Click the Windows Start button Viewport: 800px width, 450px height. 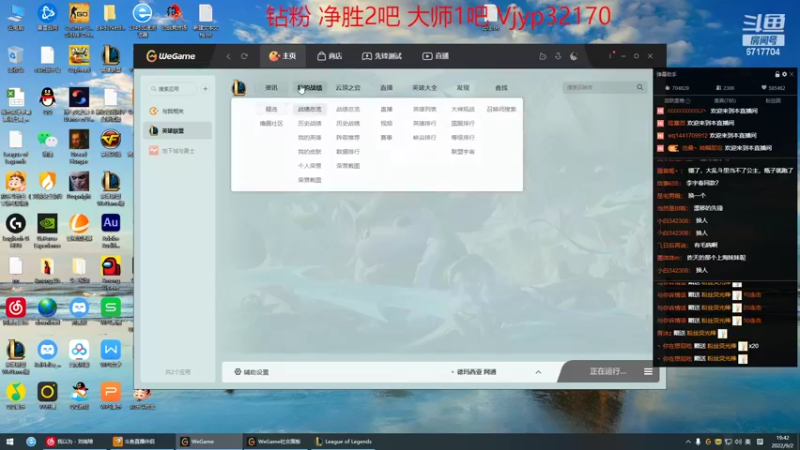pos(10,441)
